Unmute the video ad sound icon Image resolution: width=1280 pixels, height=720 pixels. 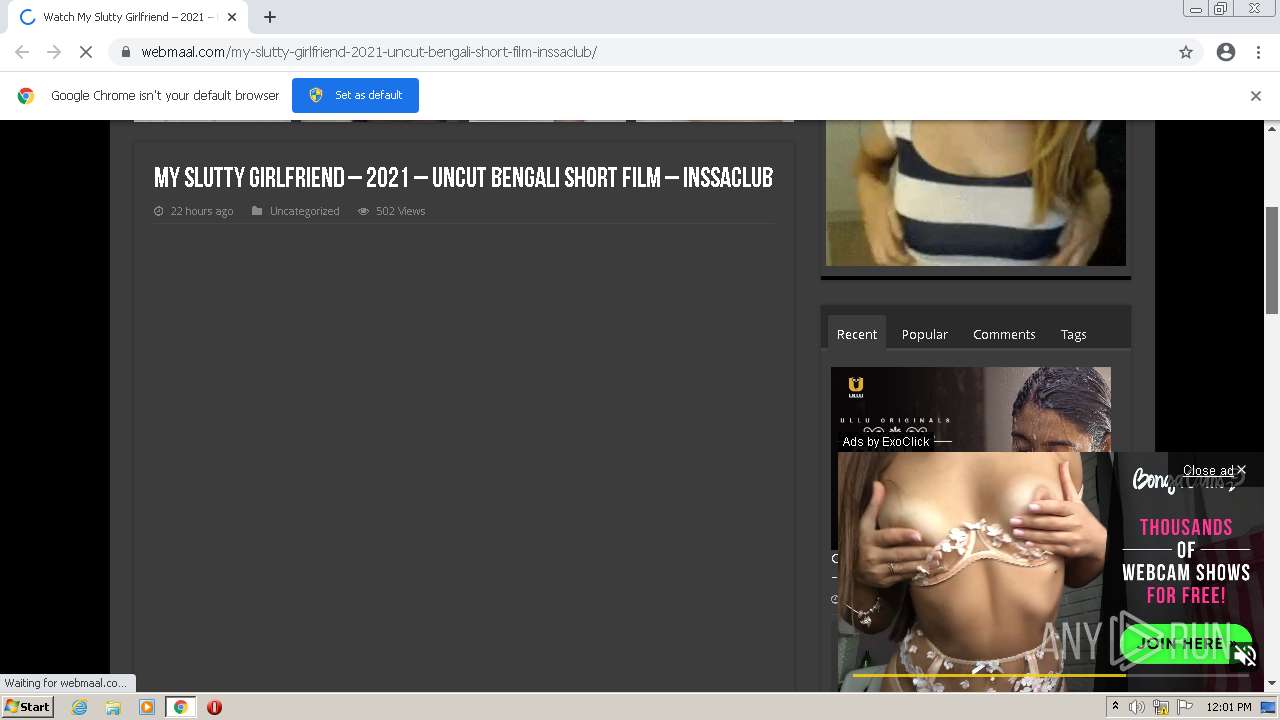click(1245, 656)
